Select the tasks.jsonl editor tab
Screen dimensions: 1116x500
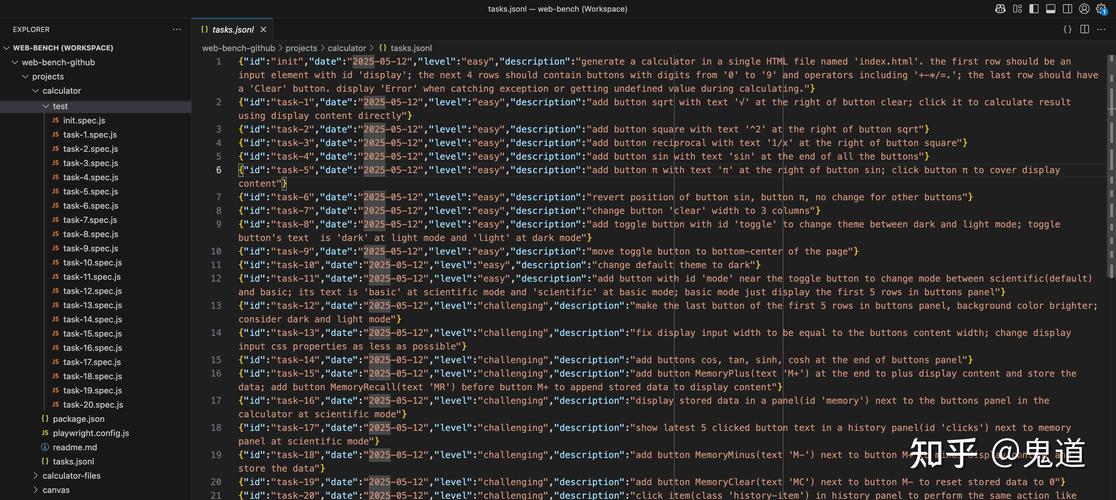[232, 29]
